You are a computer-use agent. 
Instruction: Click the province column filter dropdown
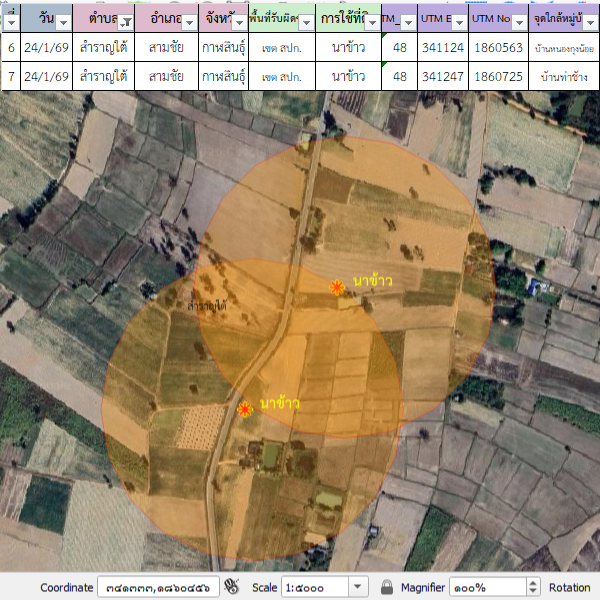[238, 24]
